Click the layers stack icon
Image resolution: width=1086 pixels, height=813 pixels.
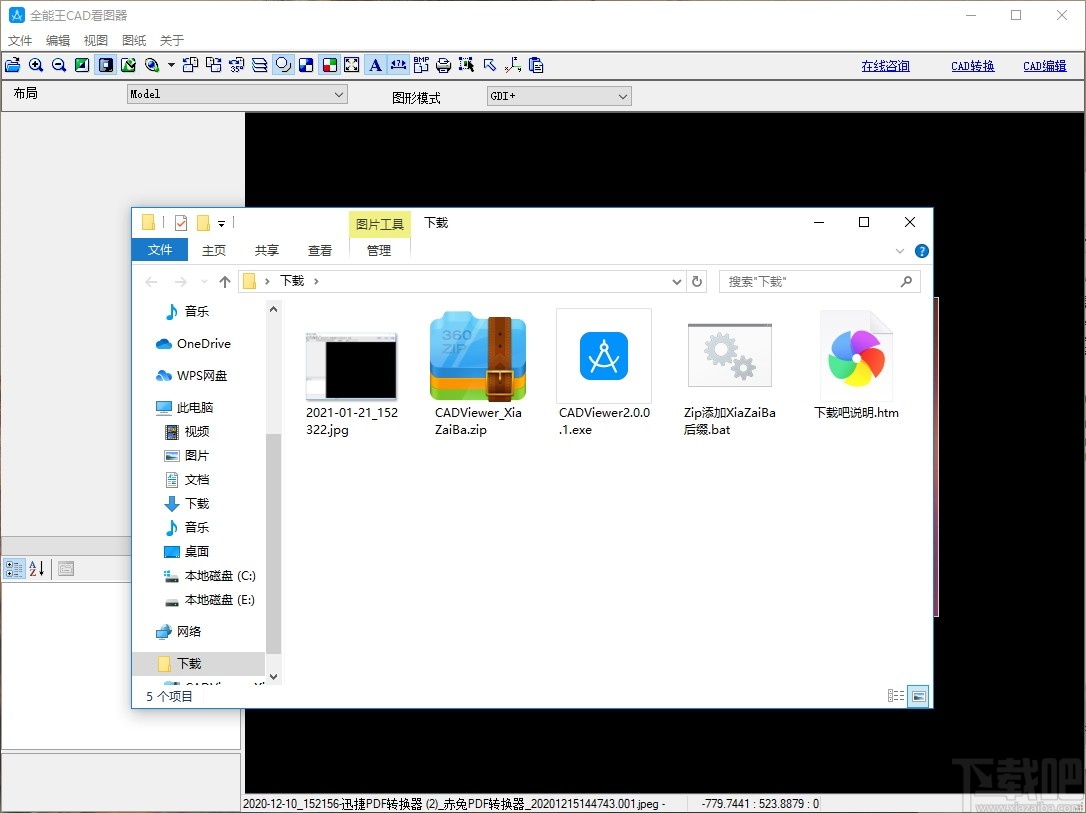(259, 65)
